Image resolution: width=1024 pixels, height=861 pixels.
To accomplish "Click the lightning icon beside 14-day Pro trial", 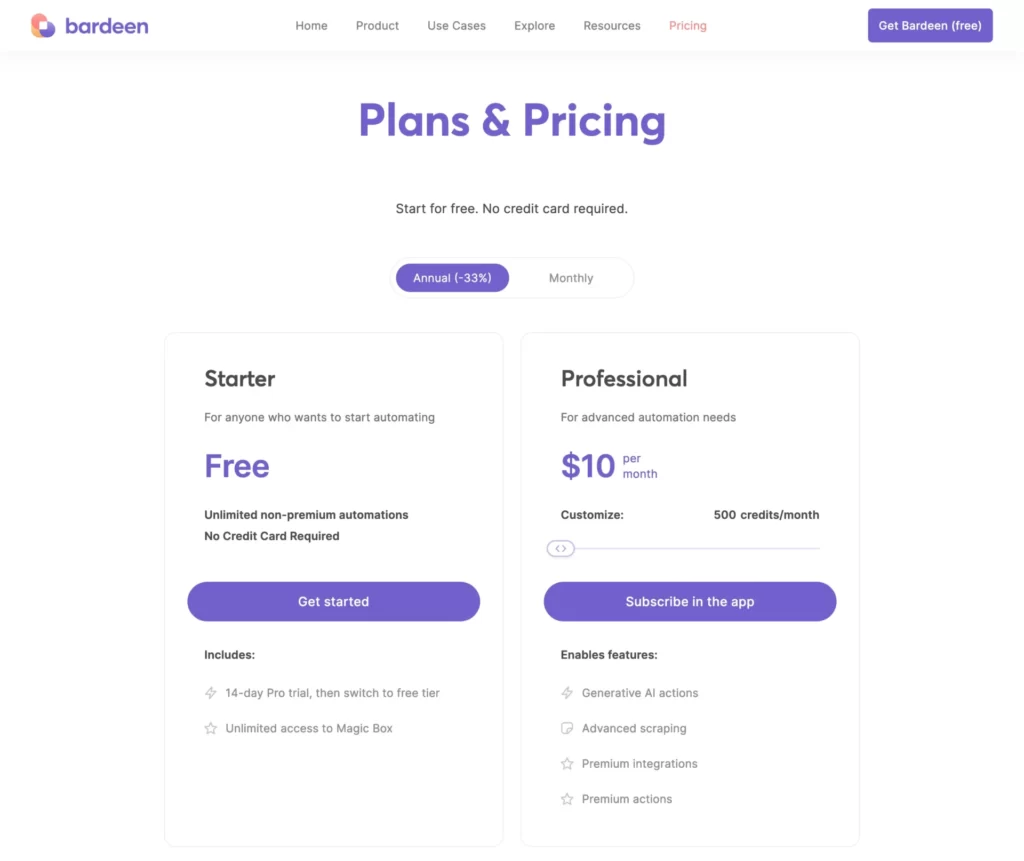I will pyautogui.click(x=208, y=692).
